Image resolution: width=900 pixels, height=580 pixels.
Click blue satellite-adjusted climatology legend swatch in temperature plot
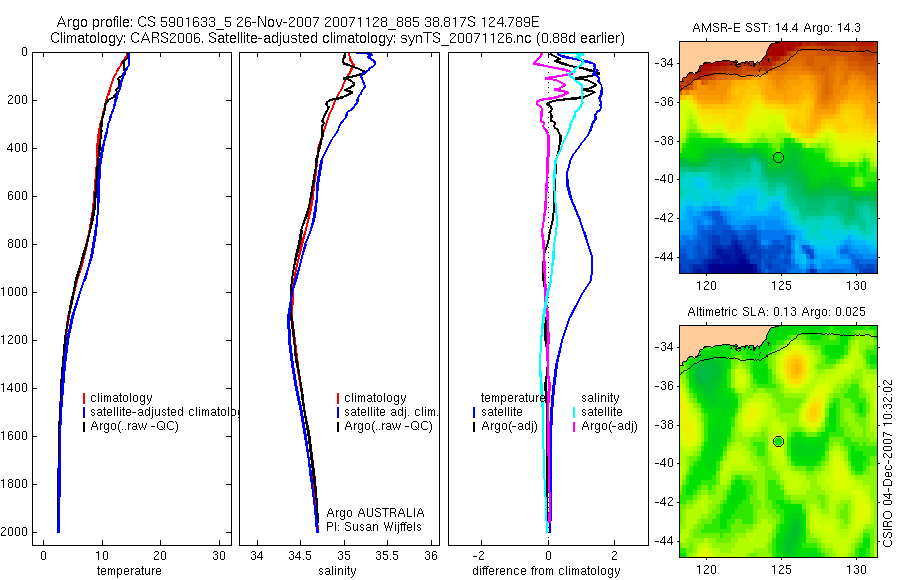click(84, 412)
